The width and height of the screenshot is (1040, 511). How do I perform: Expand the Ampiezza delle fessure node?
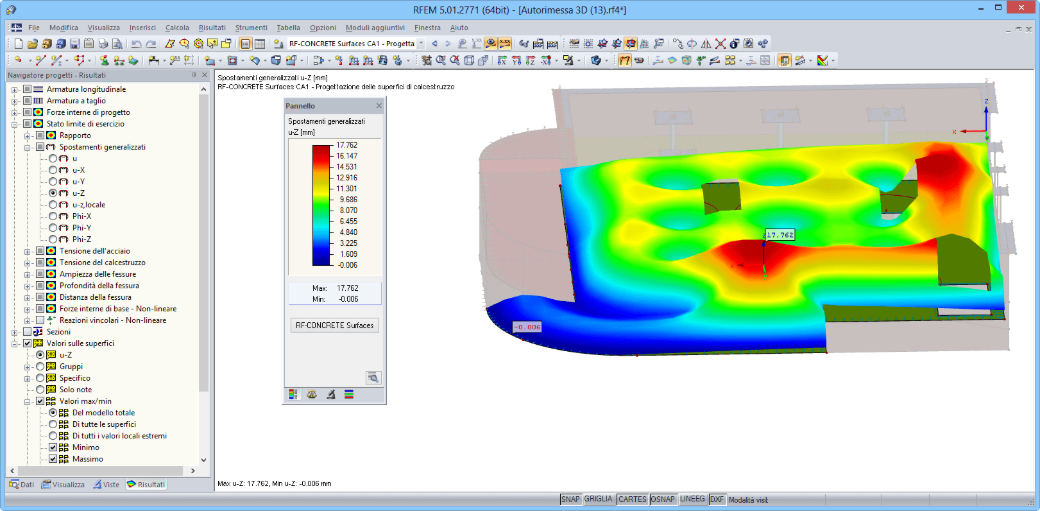pyautogui.click(x=27, y=274)
